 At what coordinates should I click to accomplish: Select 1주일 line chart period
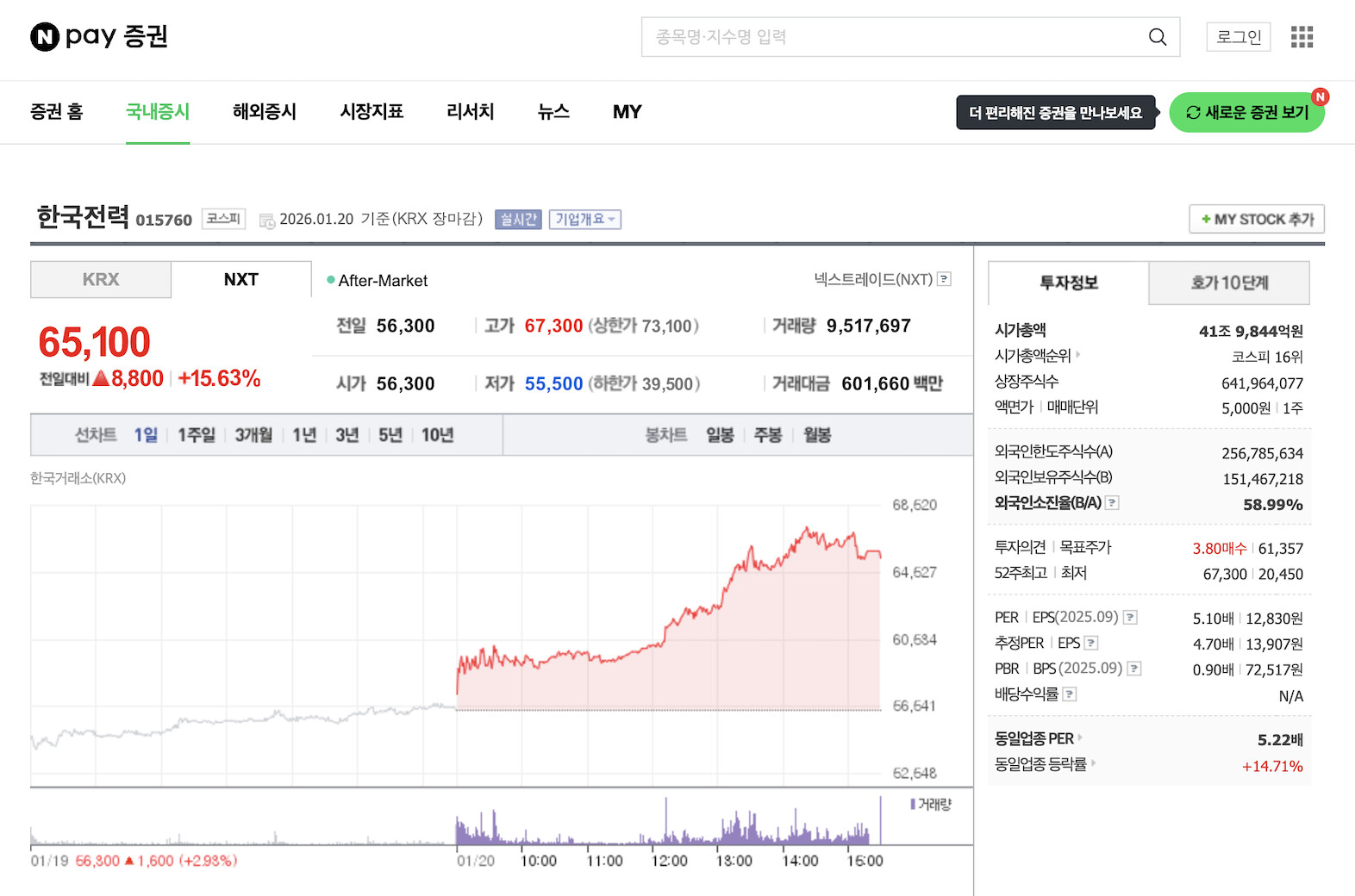[197, 435]
